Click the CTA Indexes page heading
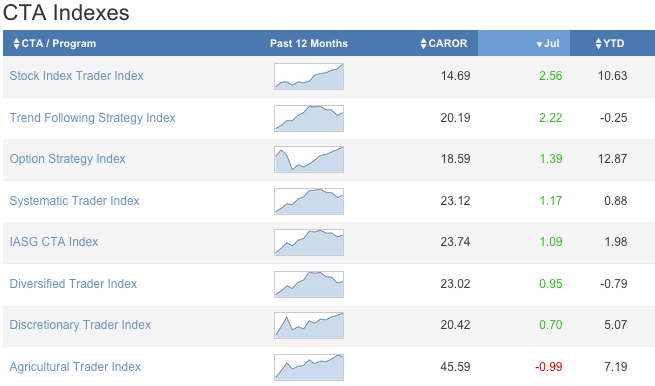Image resolution: width=655 pixels, height=386 pixels. coord(66,13)
